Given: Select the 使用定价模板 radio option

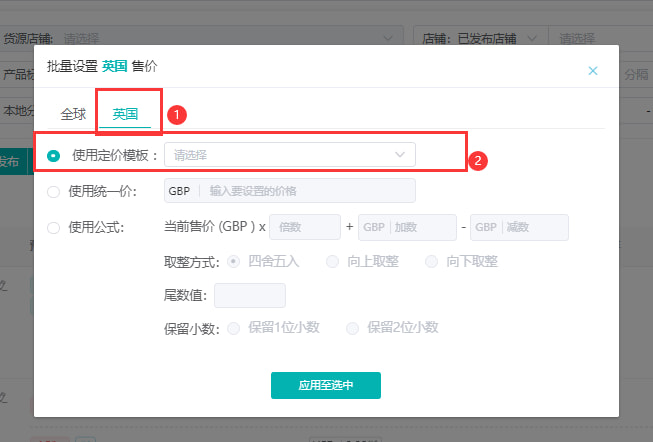Looking at the screenshot, I should 54,155.
